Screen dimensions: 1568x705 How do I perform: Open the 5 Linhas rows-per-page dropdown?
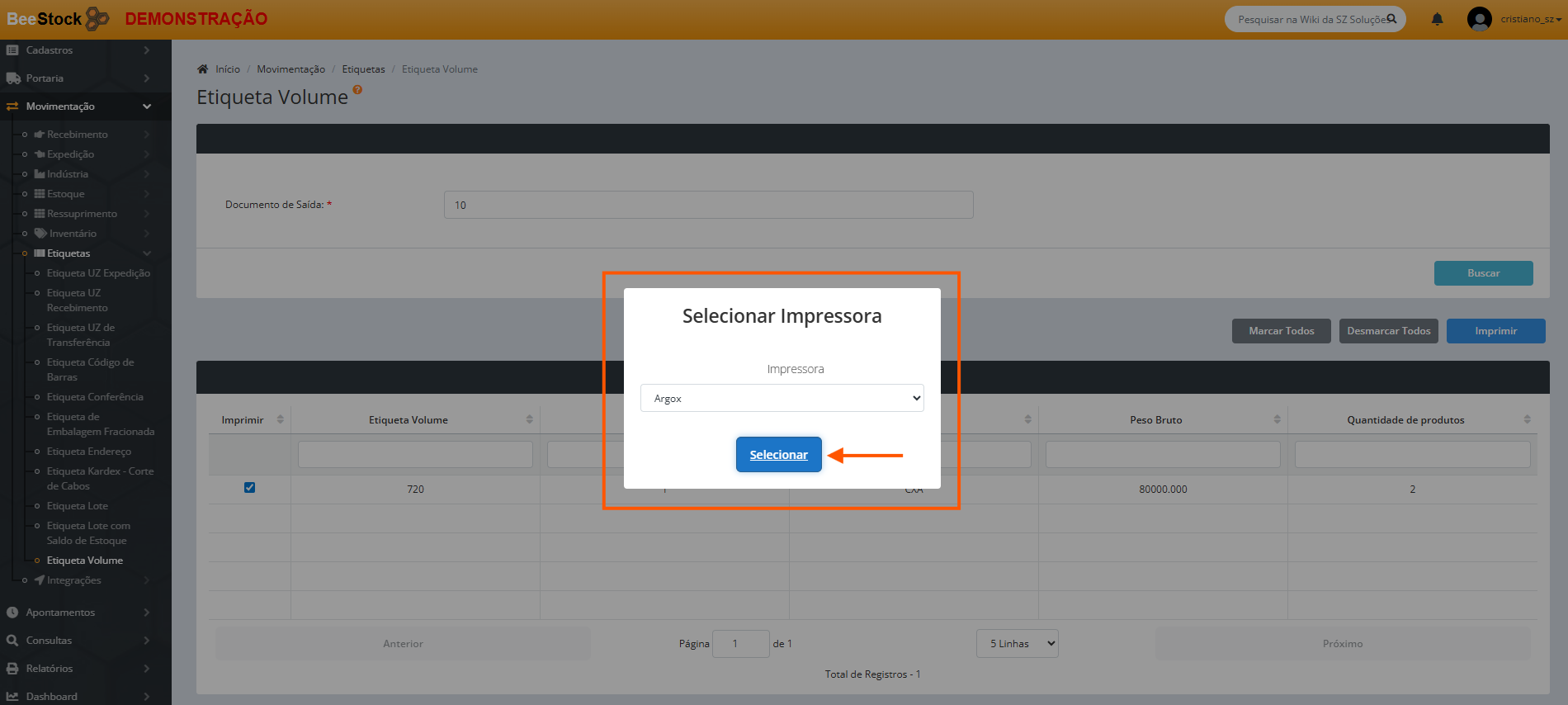1017,644
